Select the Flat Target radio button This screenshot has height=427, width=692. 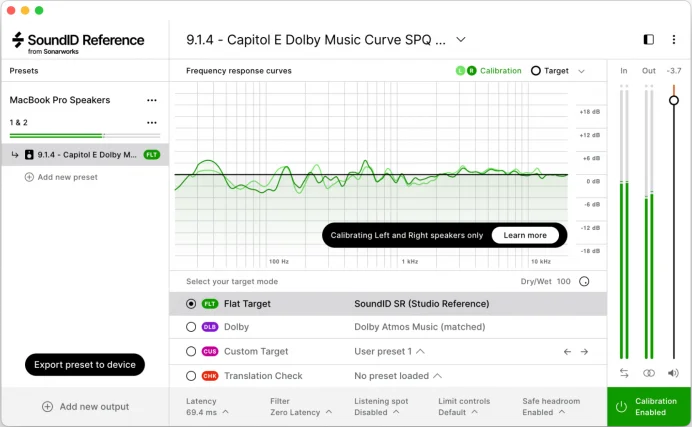[x=191, y=304]
